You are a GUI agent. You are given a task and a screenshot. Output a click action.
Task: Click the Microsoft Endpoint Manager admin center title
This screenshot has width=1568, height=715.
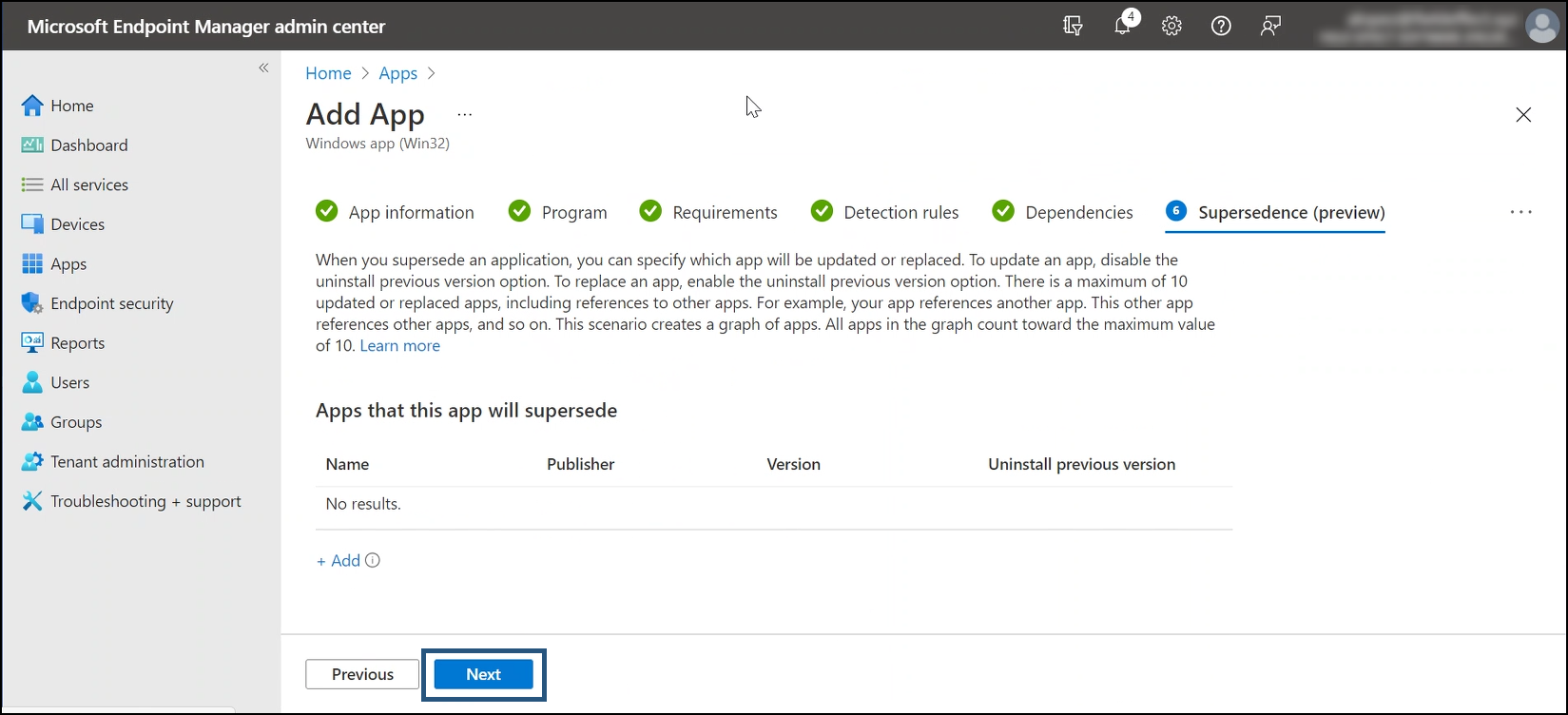coord(206,27)
